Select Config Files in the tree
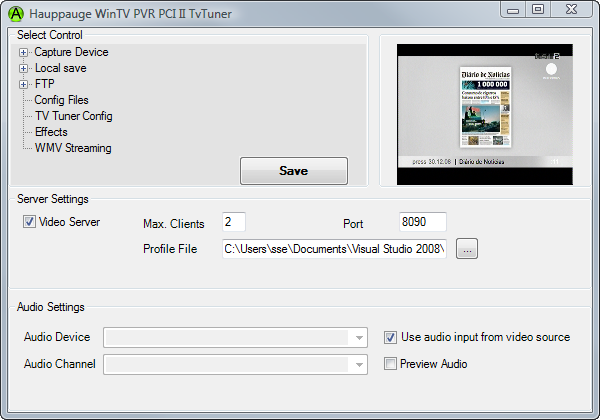Image resolution: width=600 pixels, height=420 pixels. tap(61, 100)
